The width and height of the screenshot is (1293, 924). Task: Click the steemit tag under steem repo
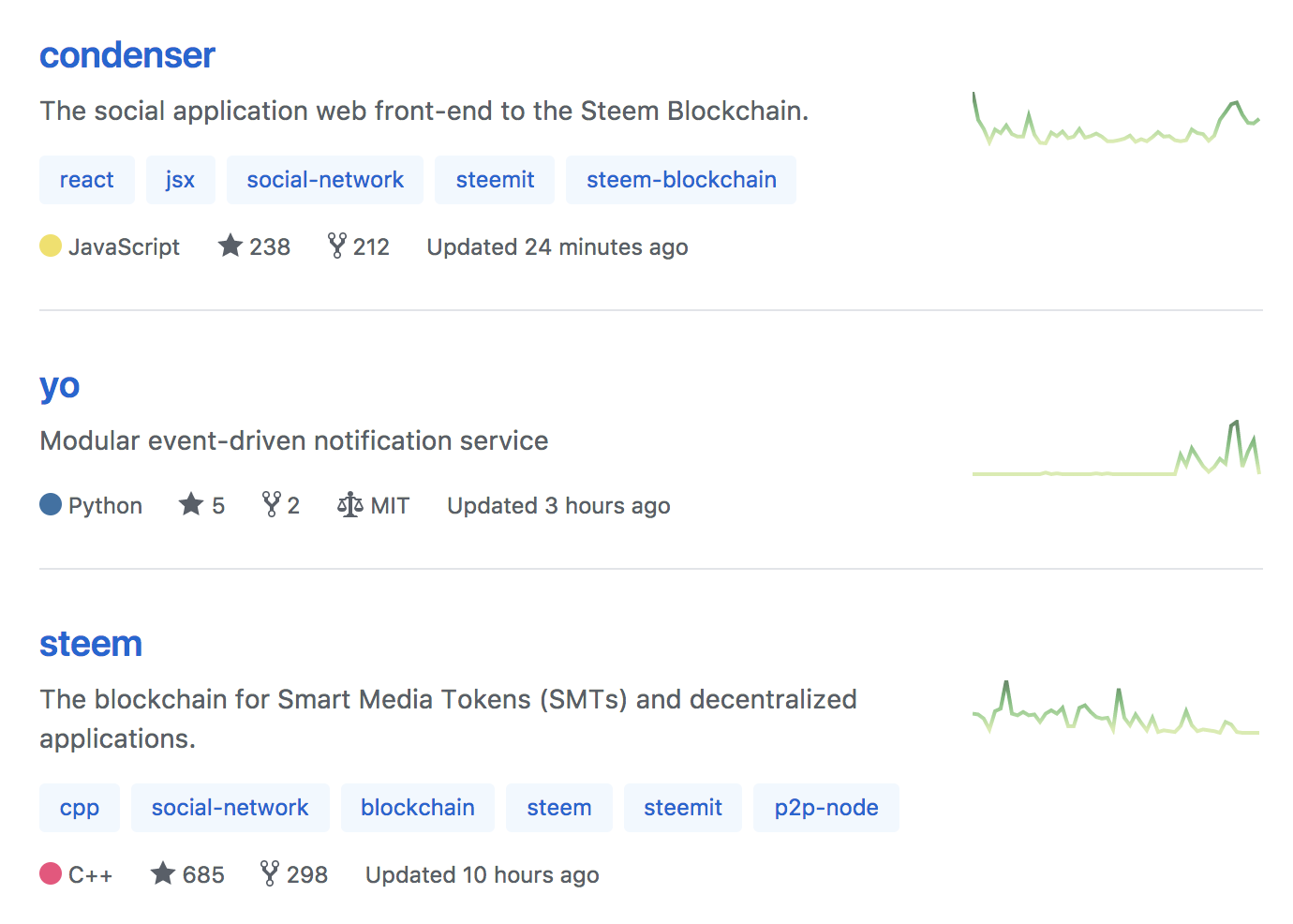point(683,808)
